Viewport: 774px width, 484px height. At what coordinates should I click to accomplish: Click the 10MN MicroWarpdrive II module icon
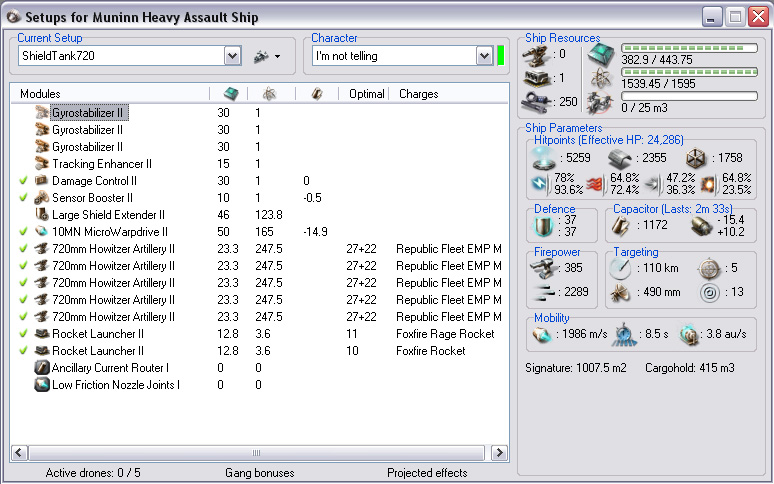(42, 232)
